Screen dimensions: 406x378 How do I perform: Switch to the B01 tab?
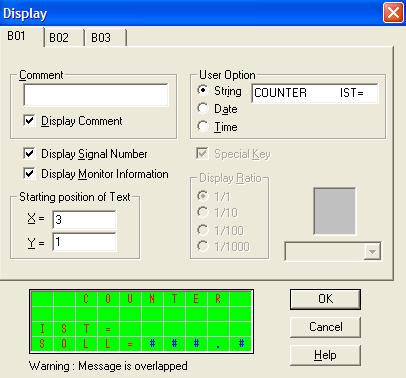tap(17, 36)
